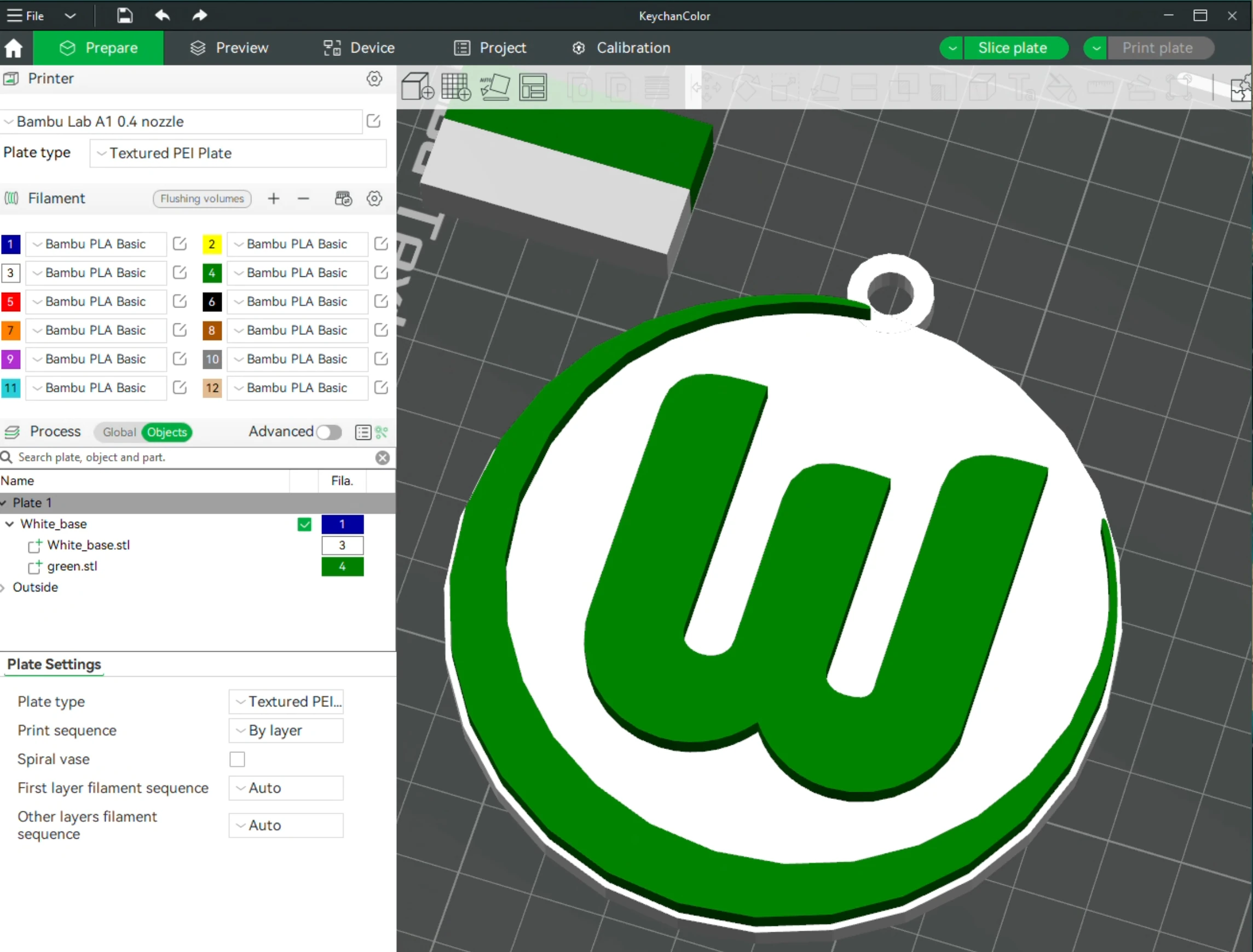Open filament settings gear icon

point(374,198)
